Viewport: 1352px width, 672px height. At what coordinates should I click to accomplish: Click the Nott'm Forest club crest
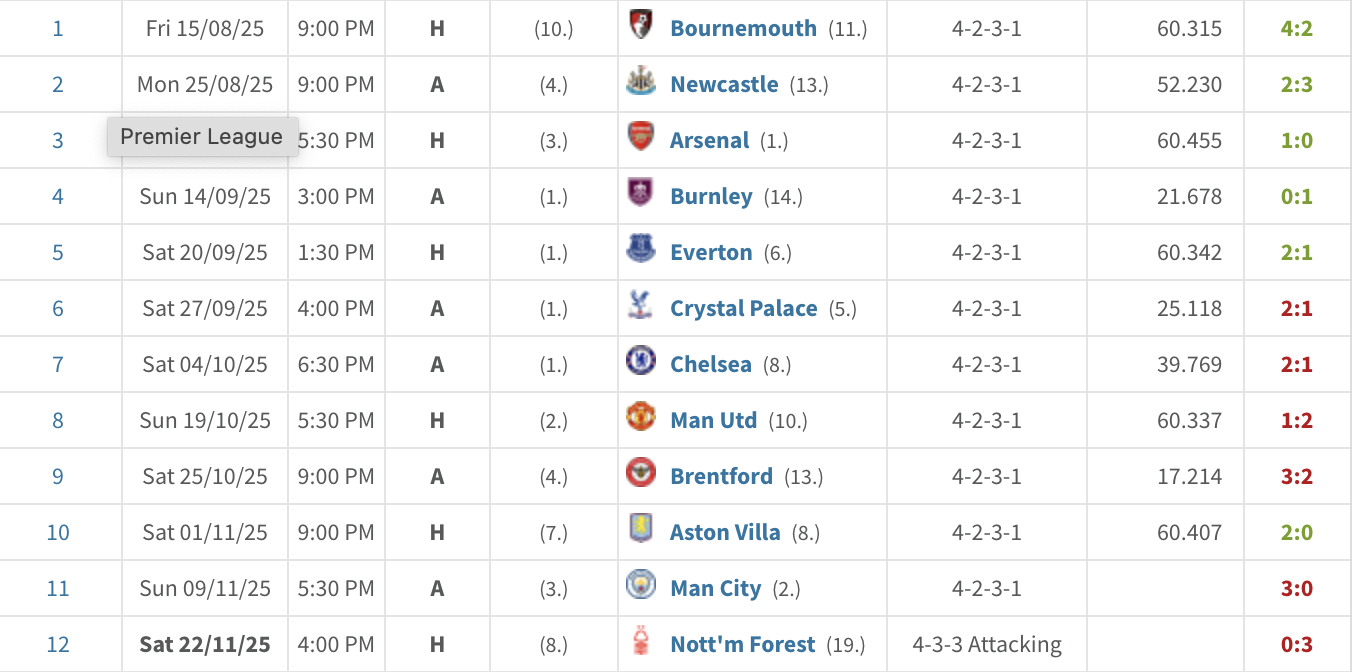click(x=640, y=643)
